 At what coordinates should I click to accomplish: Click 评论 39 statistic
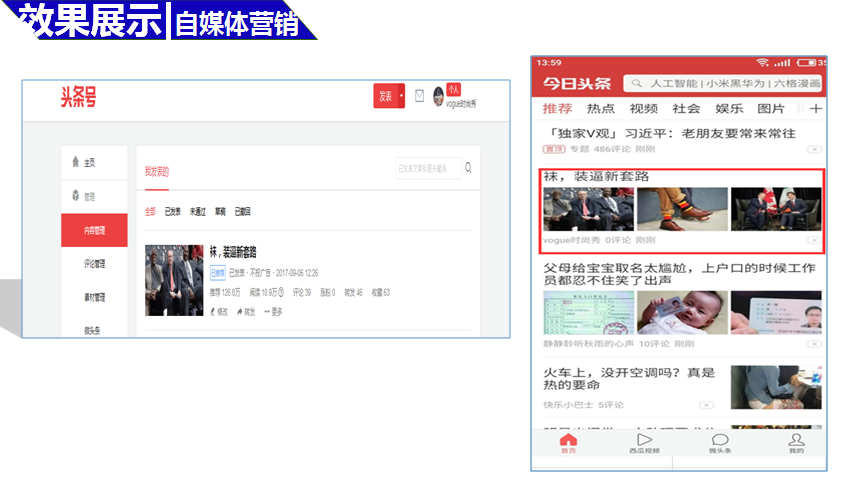point(302,293)
